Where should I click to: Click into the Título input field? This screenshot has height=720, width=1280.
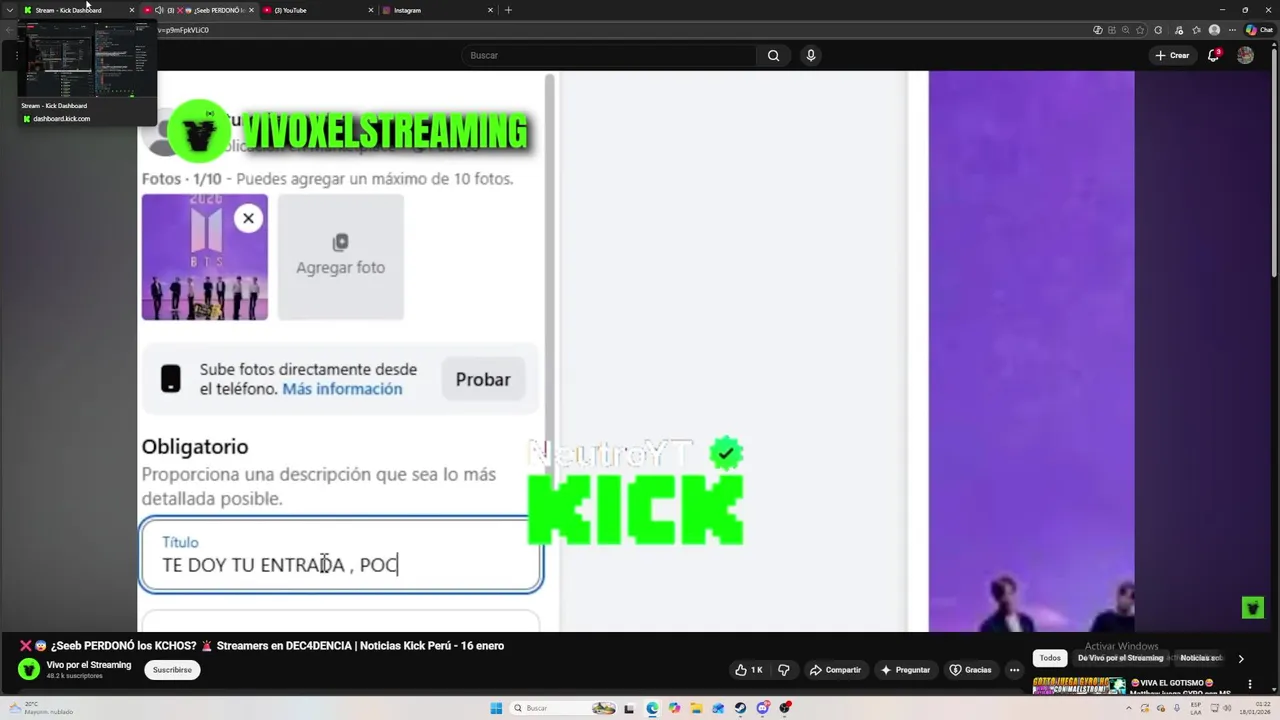coord(341,555)
